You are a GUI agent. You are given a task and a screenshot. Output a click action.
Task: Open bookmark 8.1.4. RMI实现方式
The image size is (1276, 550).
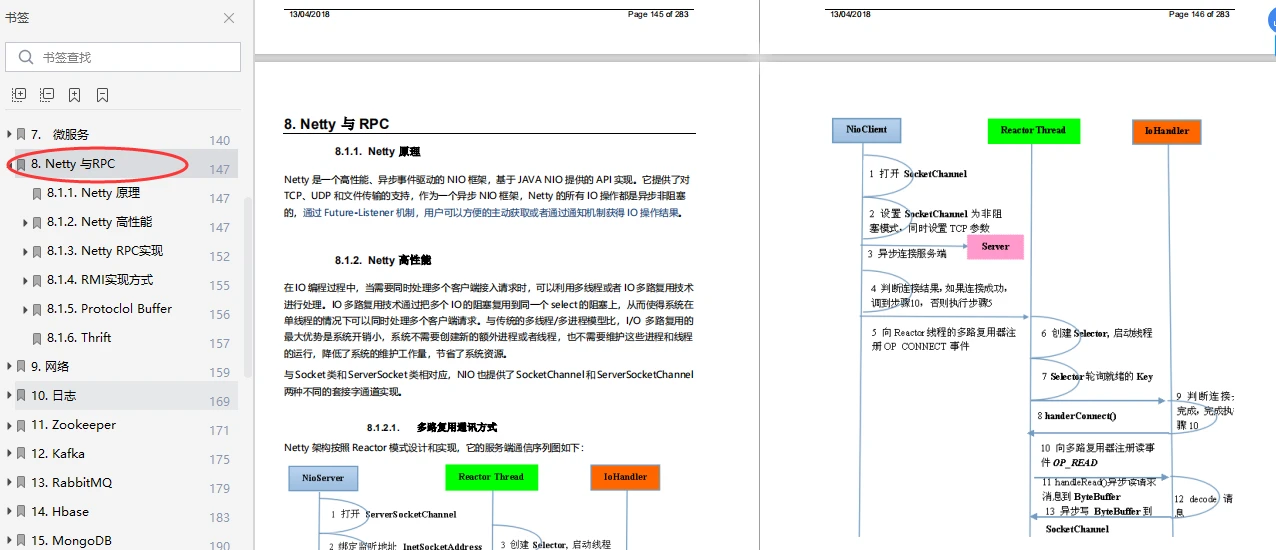coord(100,280)
